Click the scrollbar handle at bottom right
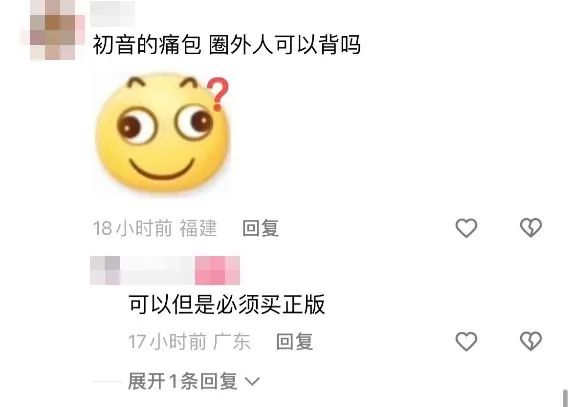 pos(566,398)
